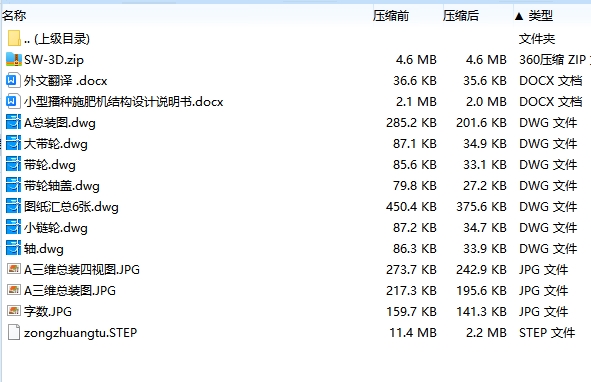Click the 文件夹 type label

[537, 39]
